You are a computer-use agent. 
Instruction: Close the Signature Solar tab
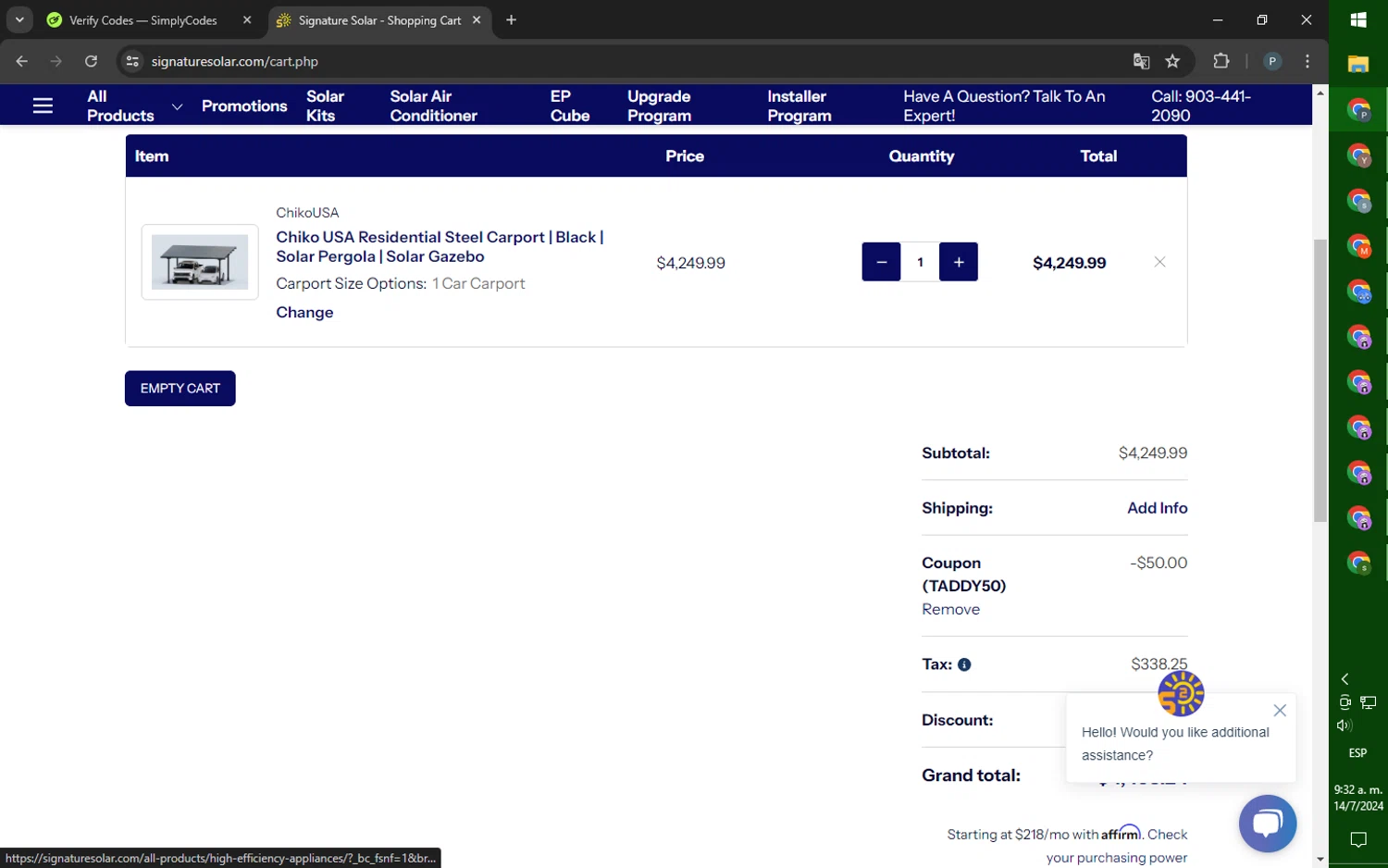477,19
